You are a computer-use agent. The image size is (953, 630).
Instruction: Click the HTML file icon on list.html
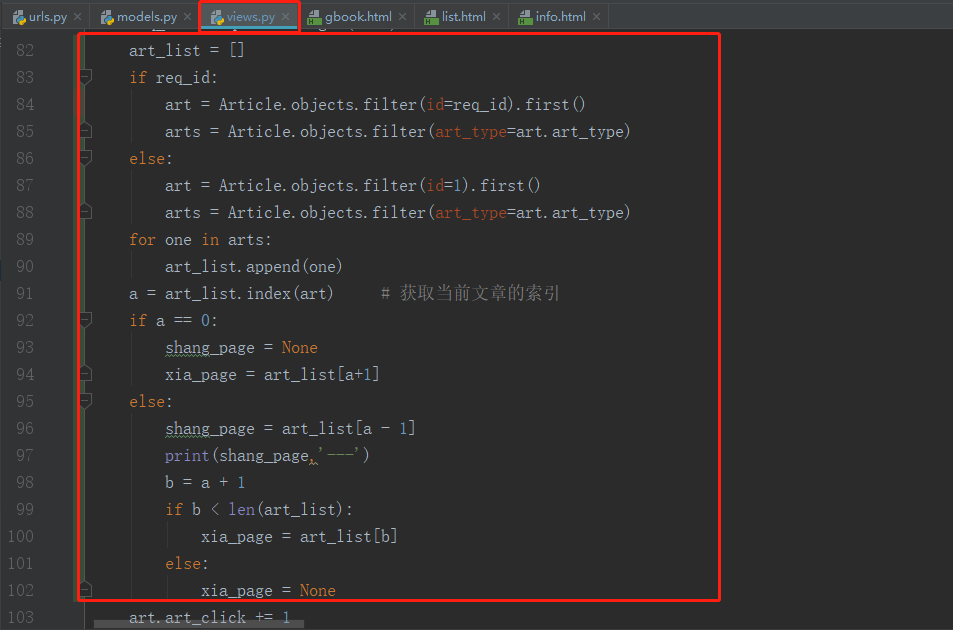(x=431, y=18)
